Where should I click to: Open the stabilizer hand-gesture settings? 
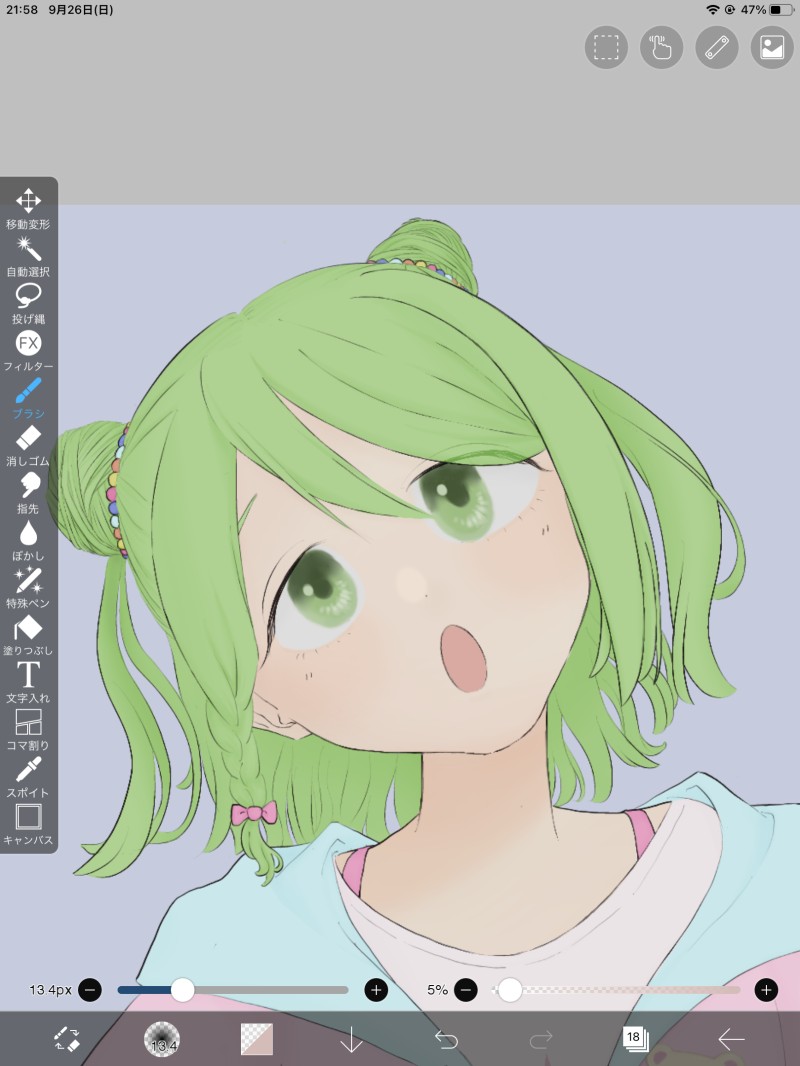[661, 48]
